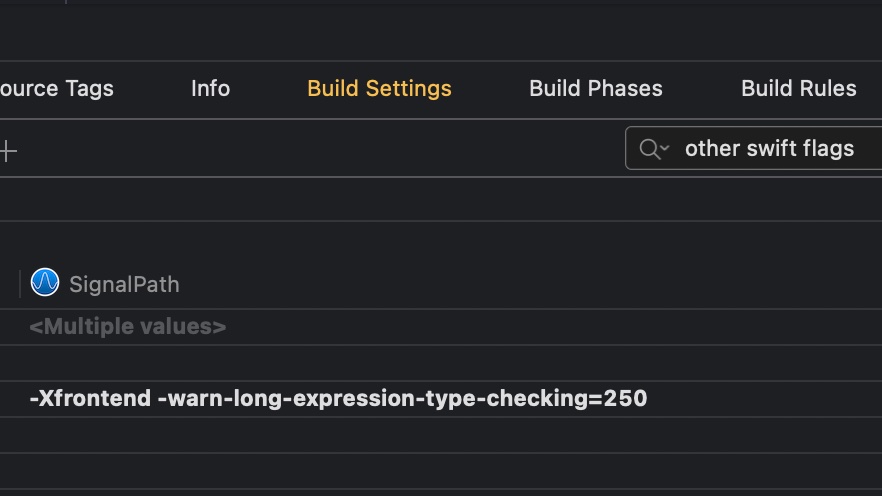Click the blank row just above SignalPath header
This screenshot has height=496, width=882.
[x=400, y=240]
